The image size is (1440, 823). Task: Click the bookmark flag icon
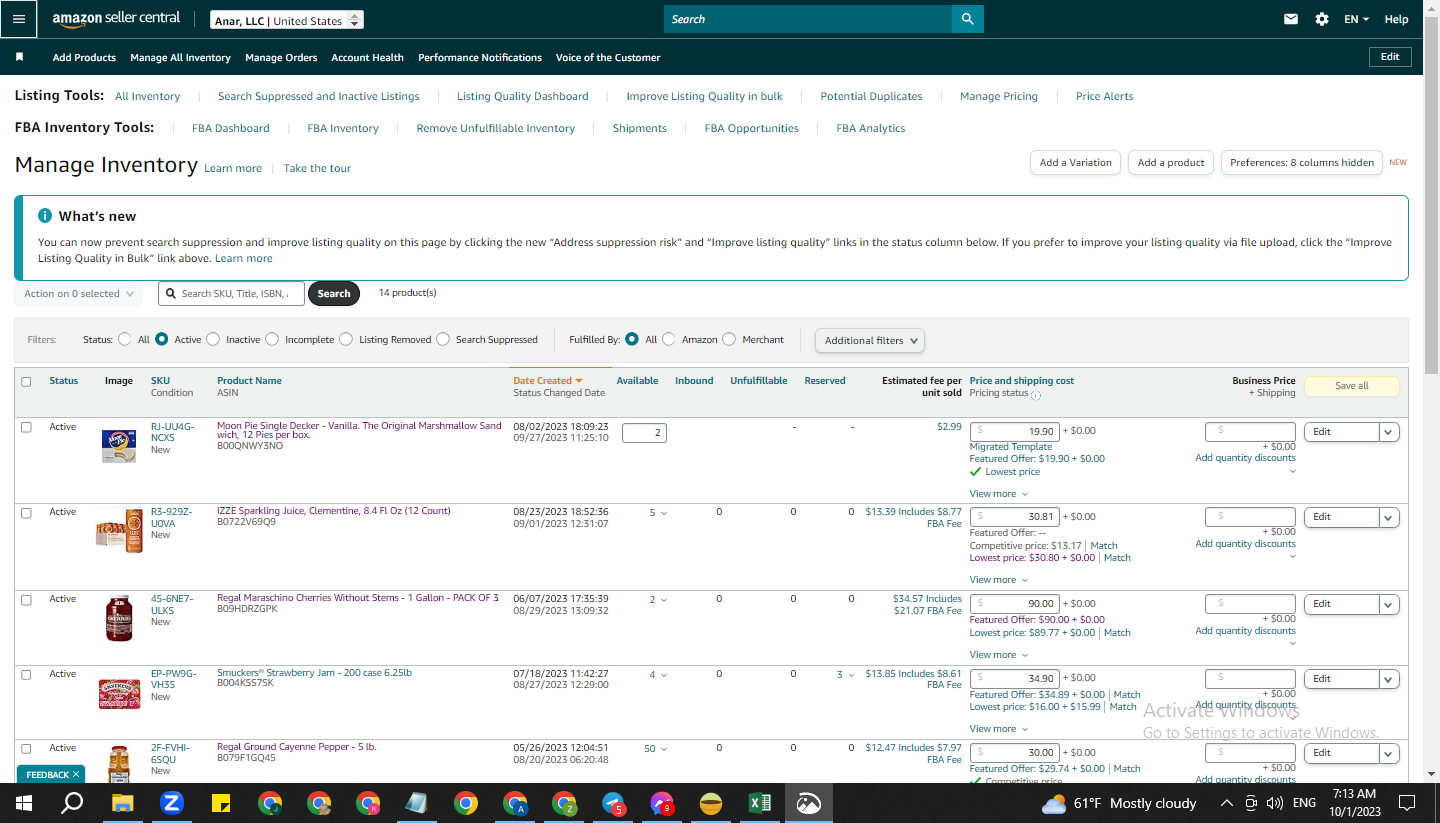[x=19, y=57]
